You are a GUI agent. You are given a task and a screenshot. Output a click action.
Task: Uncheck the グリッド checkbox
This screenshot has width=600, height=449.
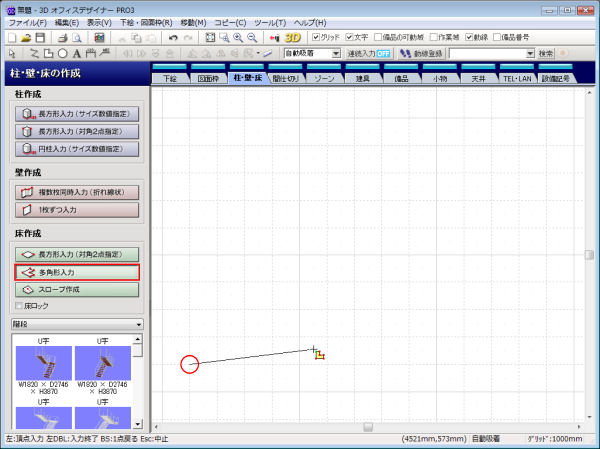pyautogui.click(x=317, y=37)
